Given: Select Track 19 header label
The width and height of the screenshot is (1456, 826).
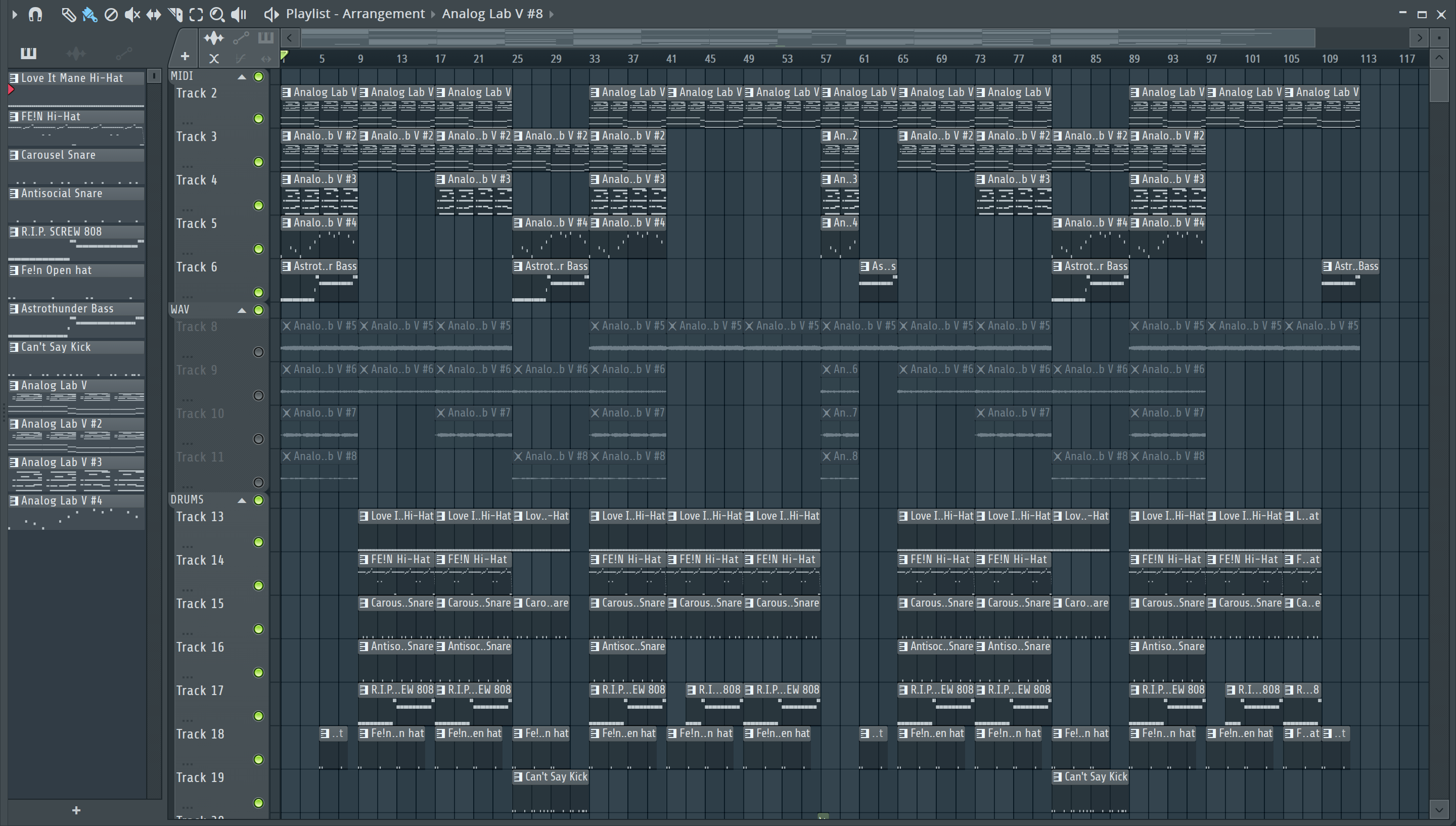Looking at the screenshot, I should (200, 778).
